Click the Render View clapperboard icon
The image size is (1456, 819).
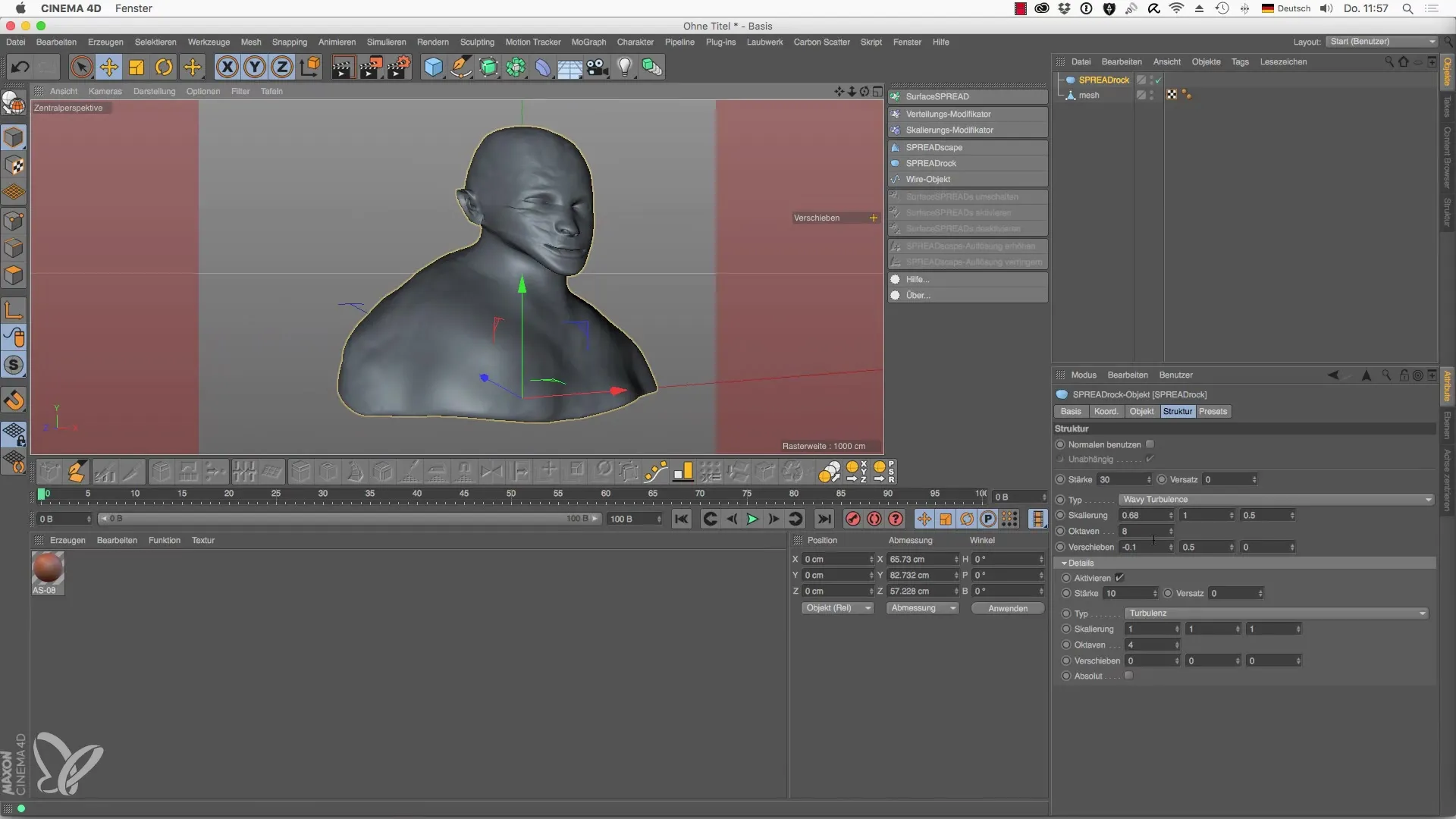point(342,67)
